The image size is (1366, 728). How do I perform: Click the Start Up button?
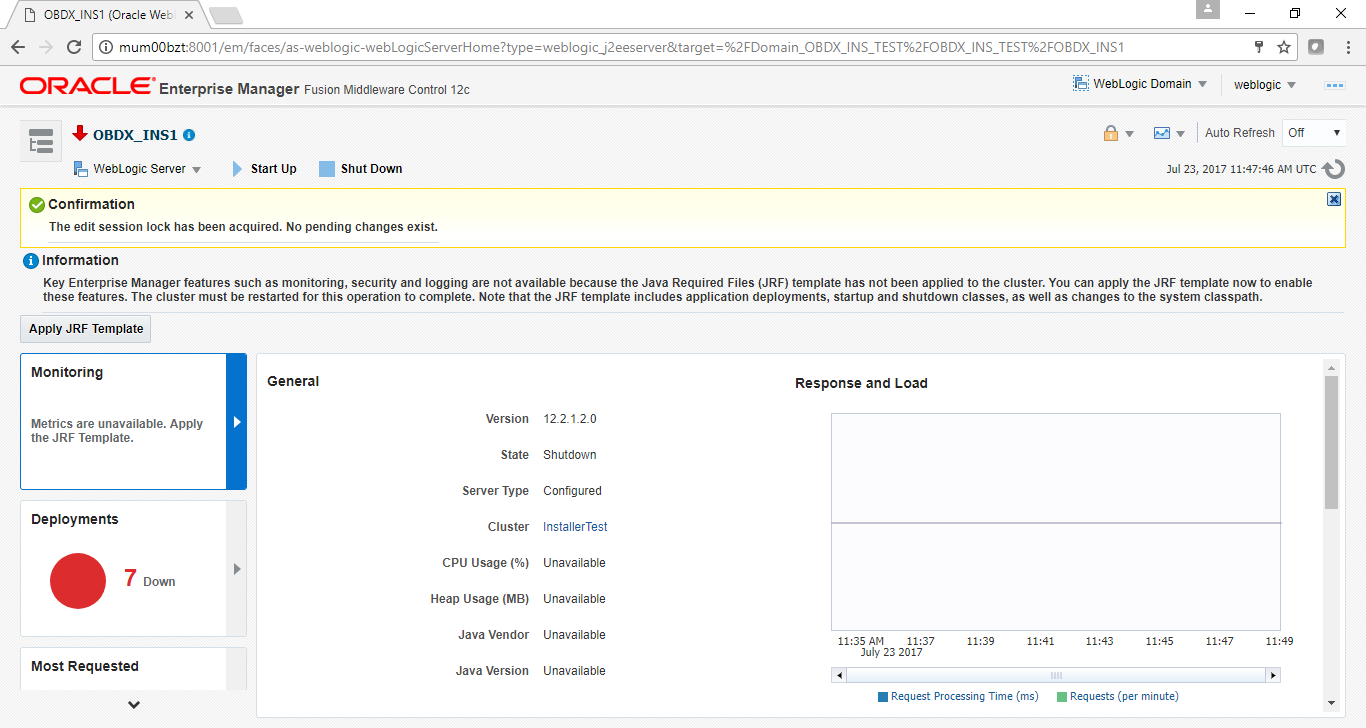tap(265, 169)
